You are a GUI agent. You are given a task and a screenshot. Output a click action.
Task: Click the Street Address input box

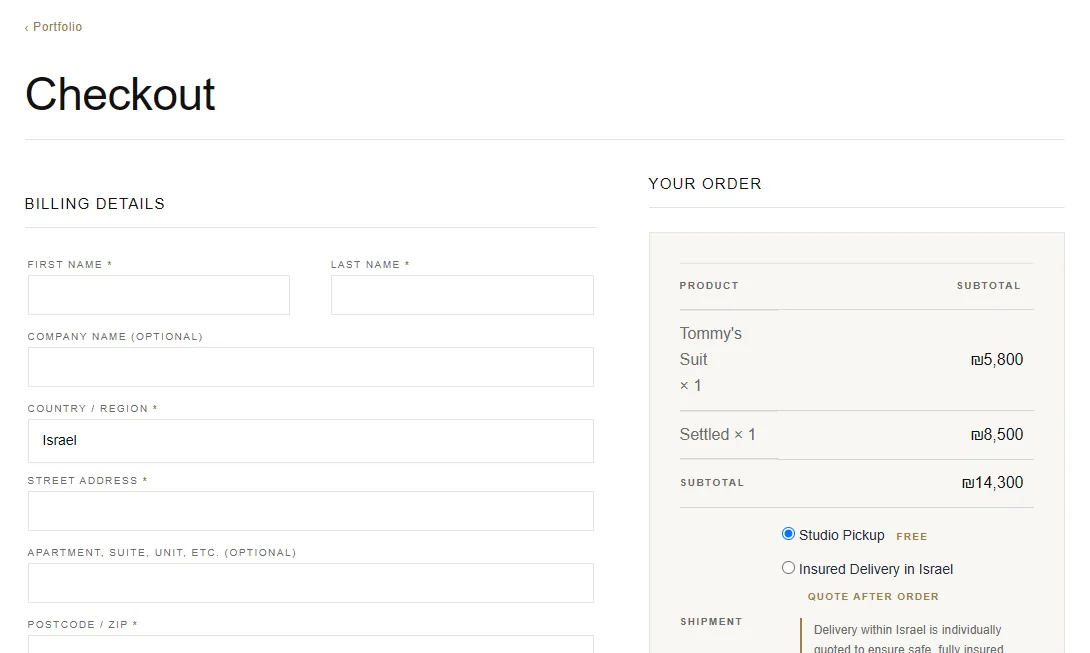pyautogui.click(x=311, y=511)
